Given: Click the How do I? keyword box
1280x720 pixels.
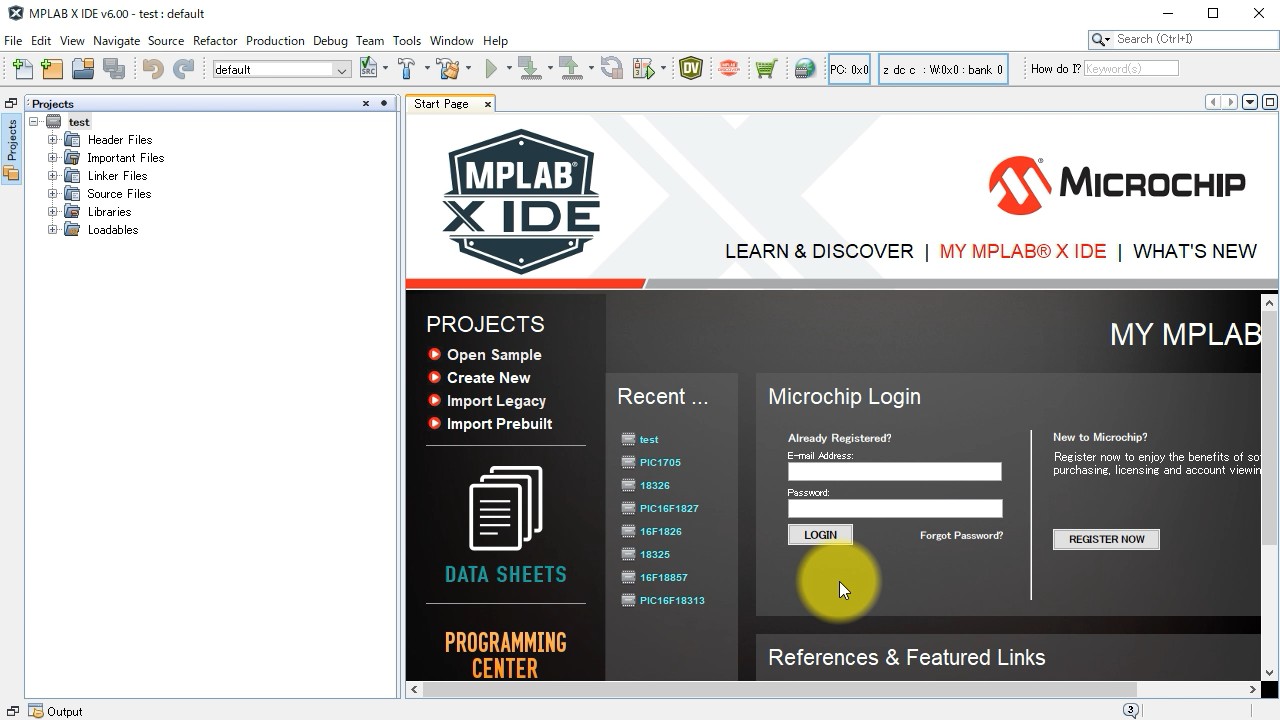Looking at the screenshot, I should 1131,69.
